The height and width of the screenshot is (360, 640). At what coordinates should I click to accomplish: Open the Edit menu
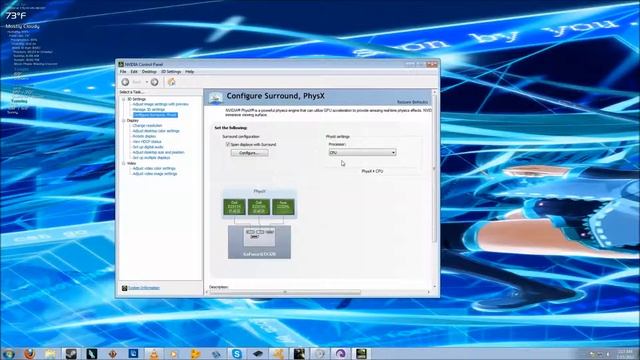tap(134, 71)
